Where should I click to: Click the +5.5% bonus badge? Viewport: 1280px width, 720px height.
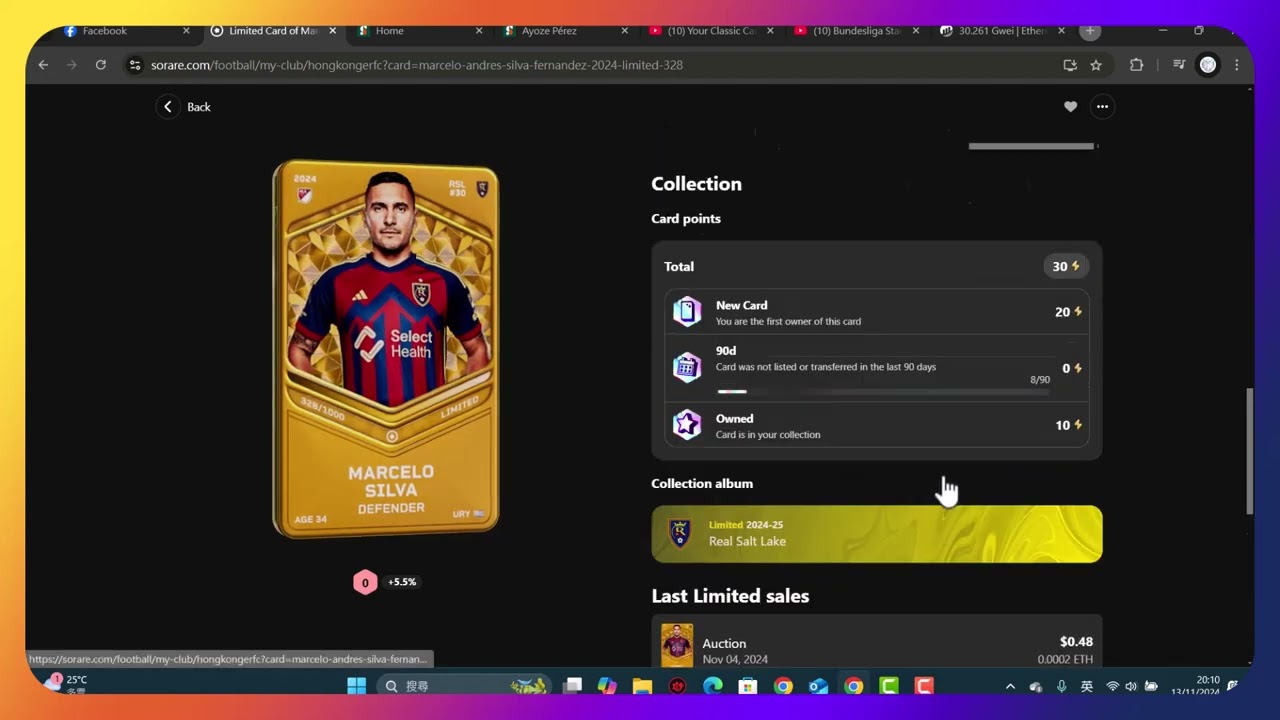pyautogui.click(x=402, y=582)
